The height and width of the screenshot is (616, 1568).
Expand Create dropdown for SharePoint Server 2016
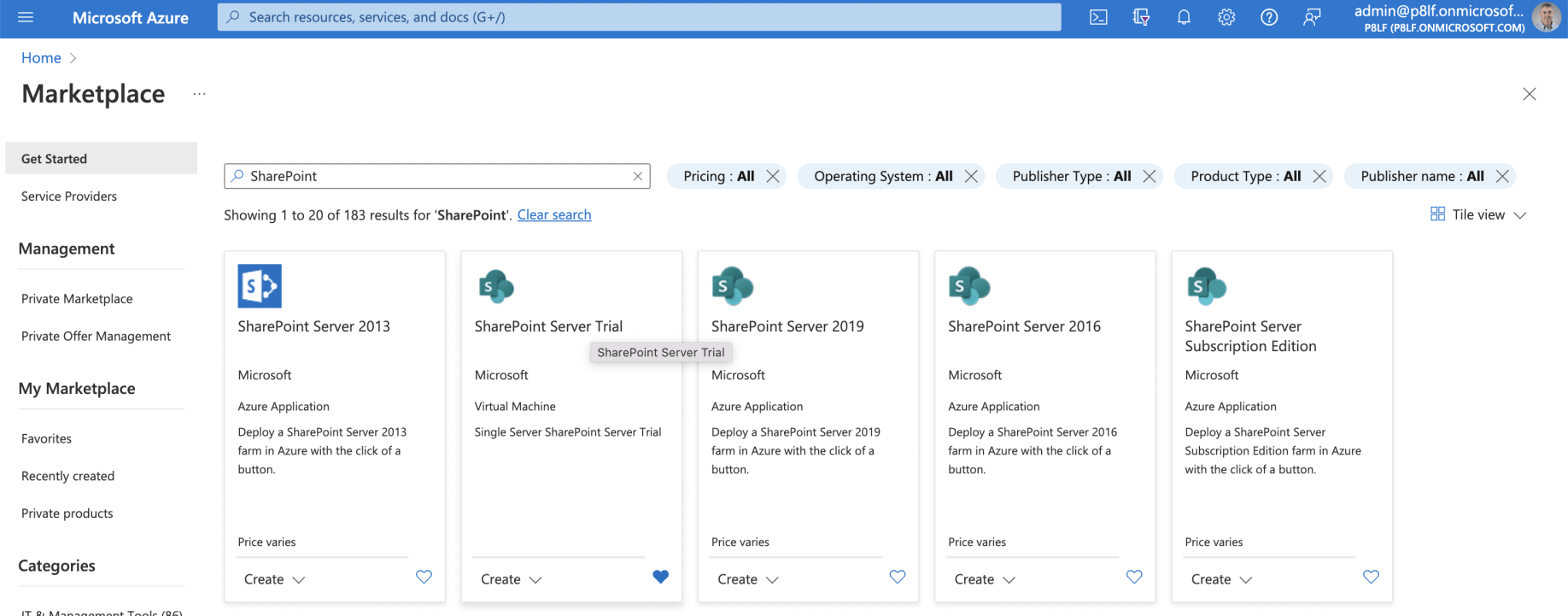(985, 579)
